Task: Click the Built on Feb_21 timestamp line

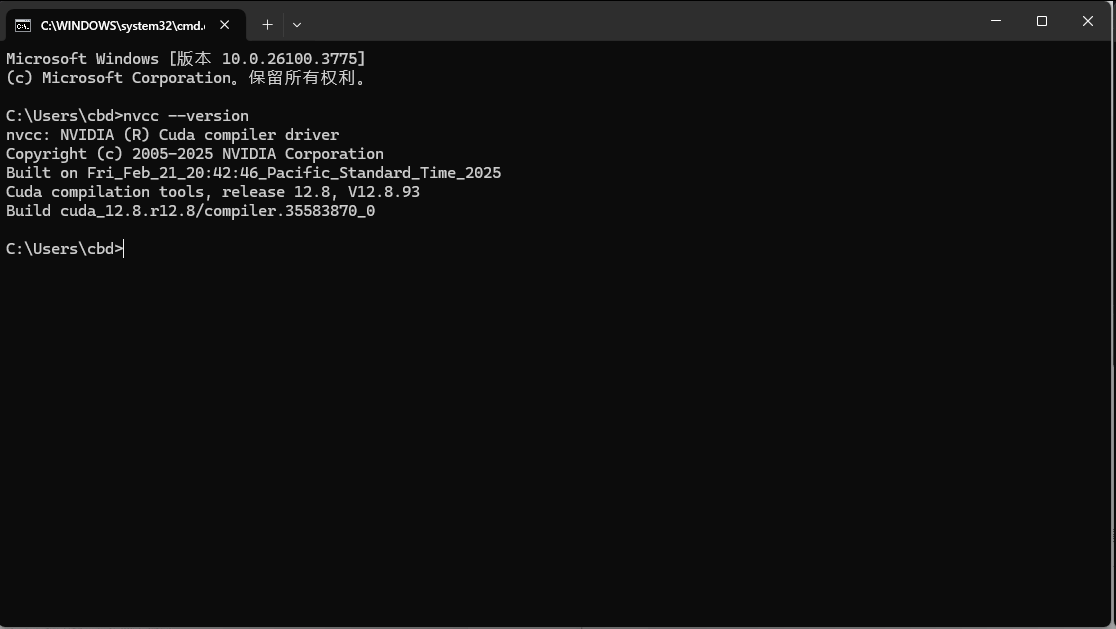Action: point(253,172)
